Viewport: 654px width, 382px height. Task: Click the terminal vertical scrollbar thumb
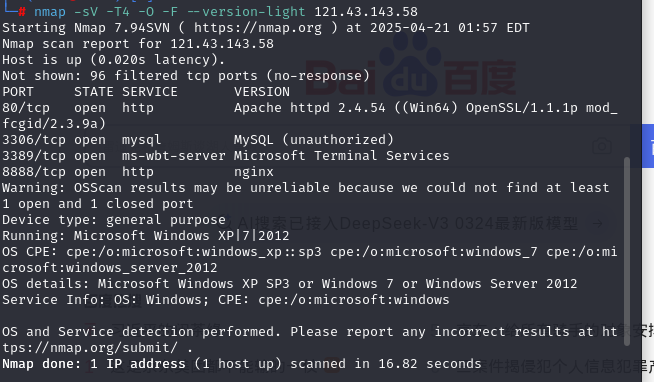pyautogui.click(x=626, y=251)
